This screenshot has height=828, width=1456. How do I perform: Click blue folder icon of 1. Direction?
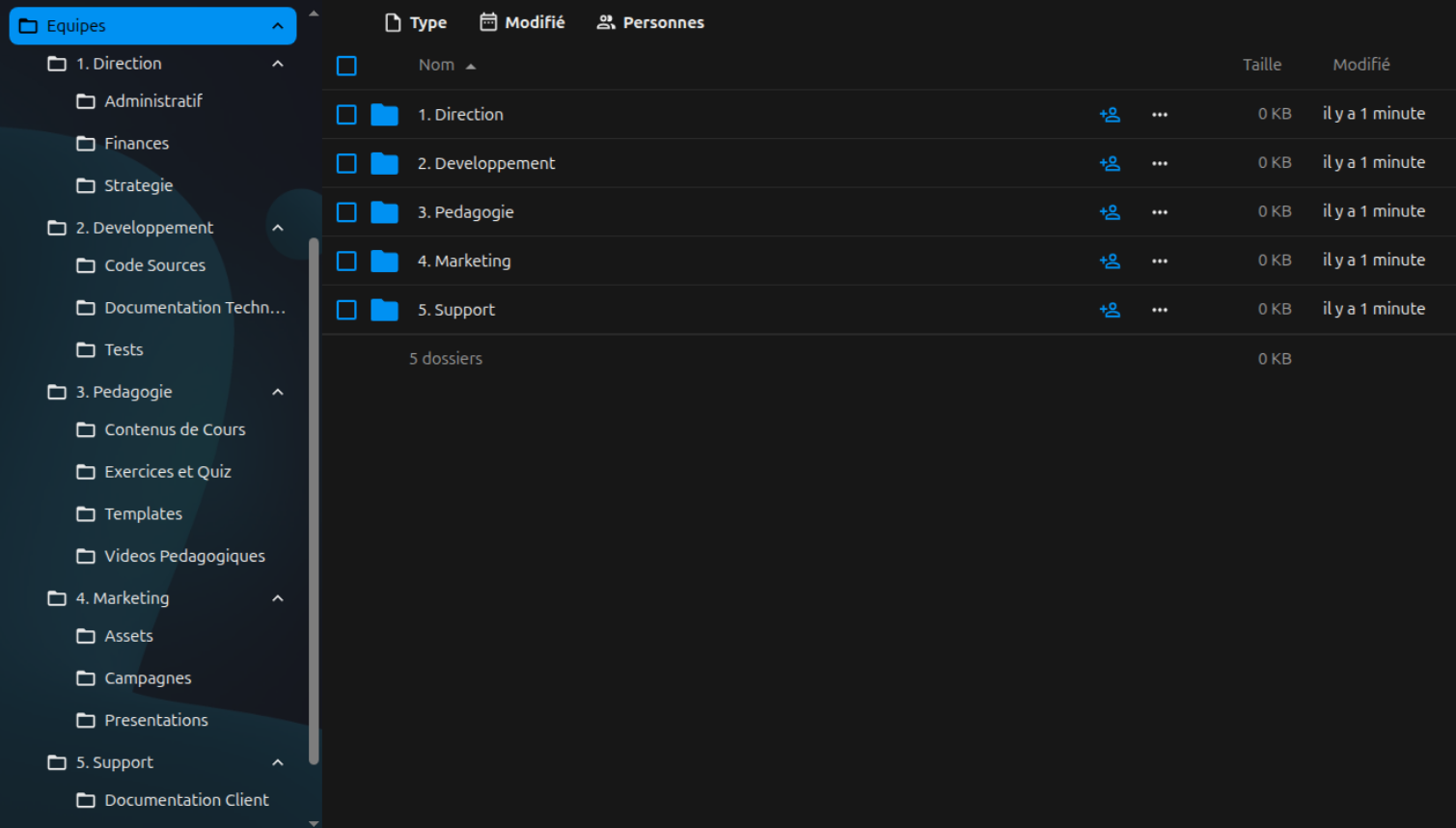(384, 115)
